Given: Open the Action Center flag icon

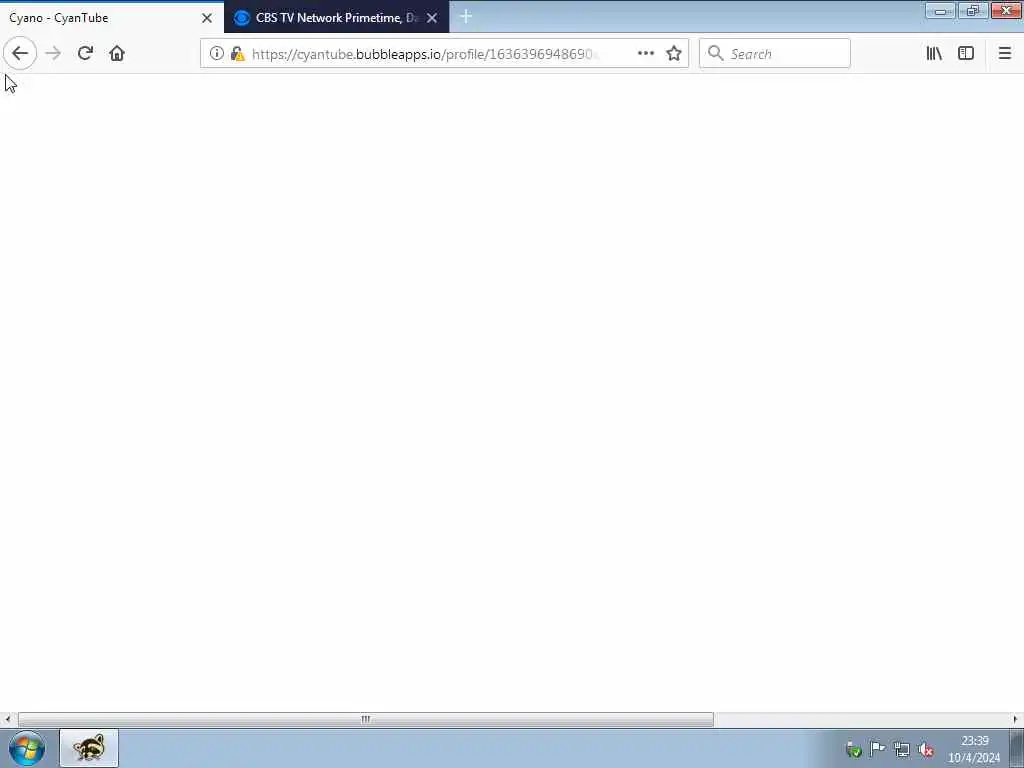Looking at the screenshot, I should [x=877, y=749].
